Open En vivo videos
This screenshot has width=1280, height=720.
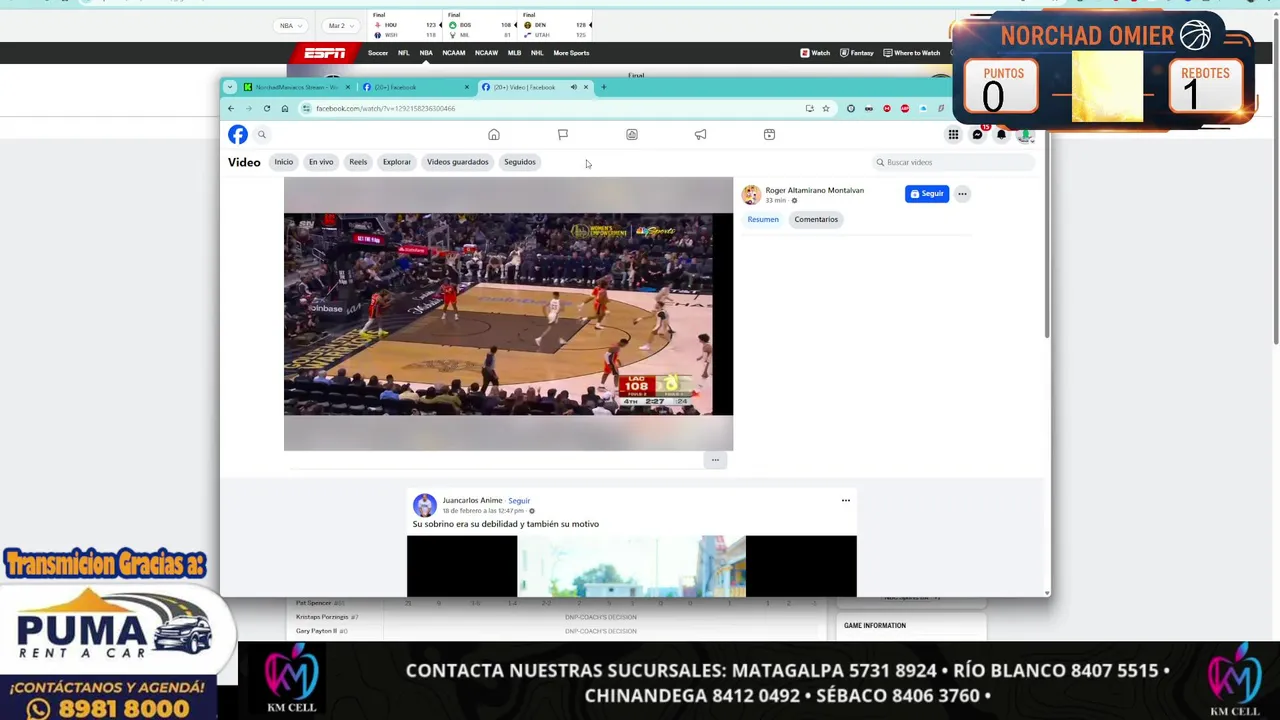[x=321, y=162]
